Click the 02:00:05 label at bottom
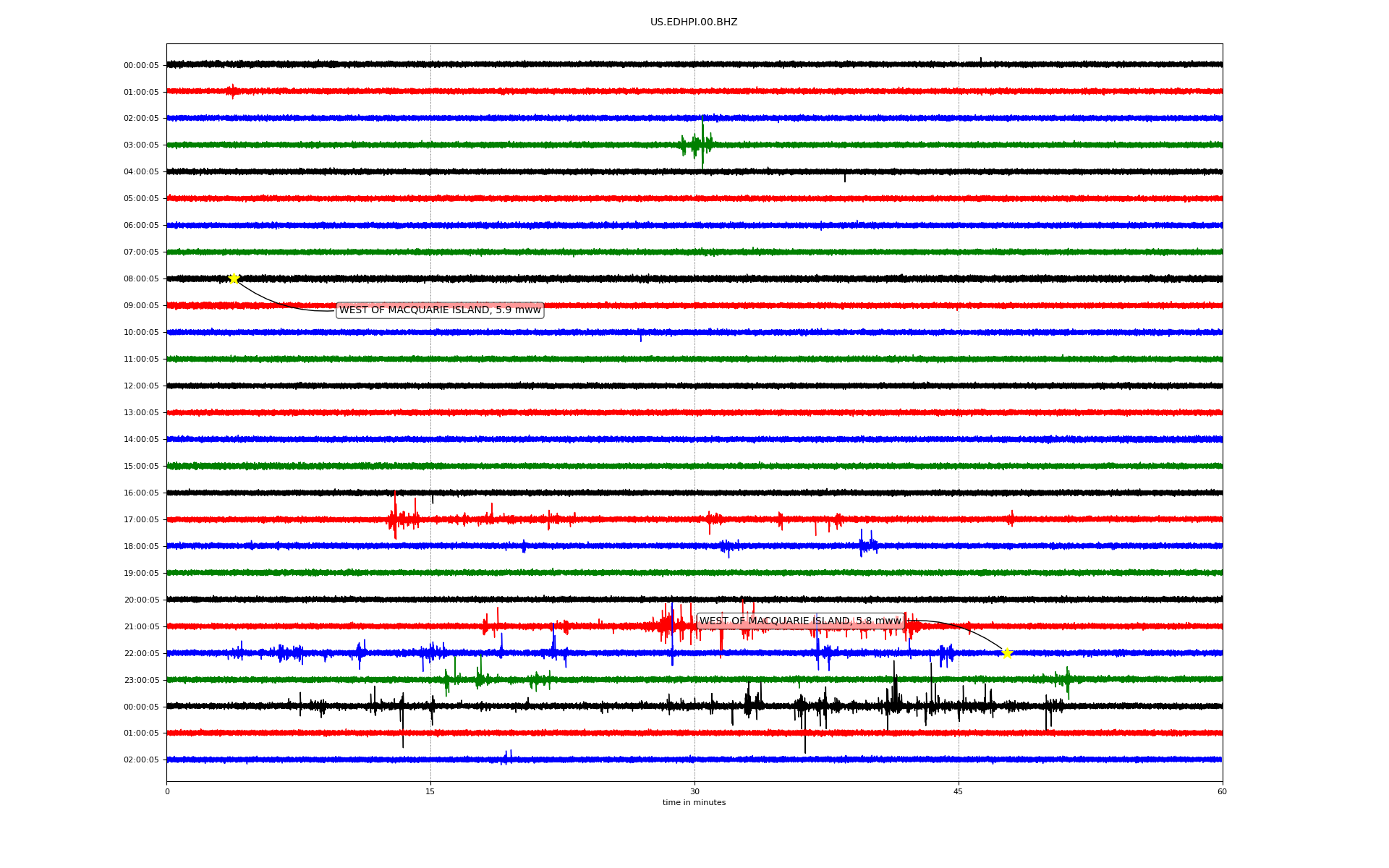This screenshot has width=1389, height=868. 141,760
